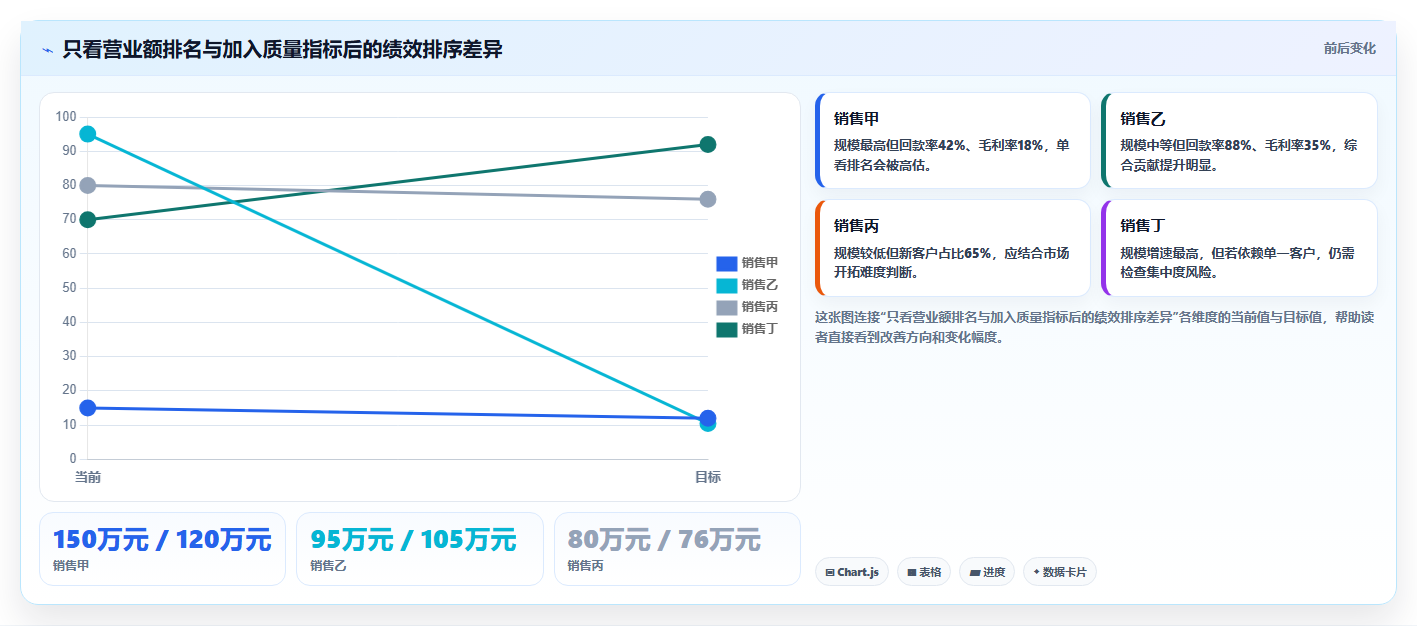Click the 前后变化 label in header

1349,48
